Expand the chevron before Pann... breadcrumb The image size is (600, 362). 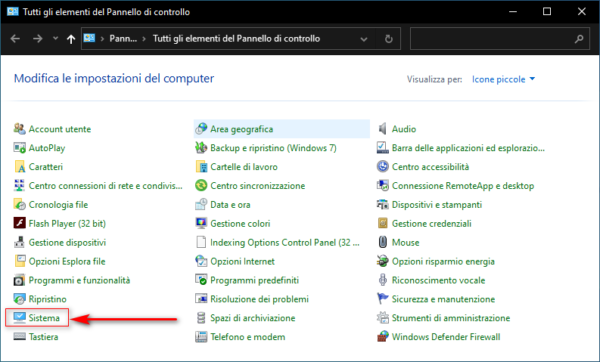[x=102, y=39]
